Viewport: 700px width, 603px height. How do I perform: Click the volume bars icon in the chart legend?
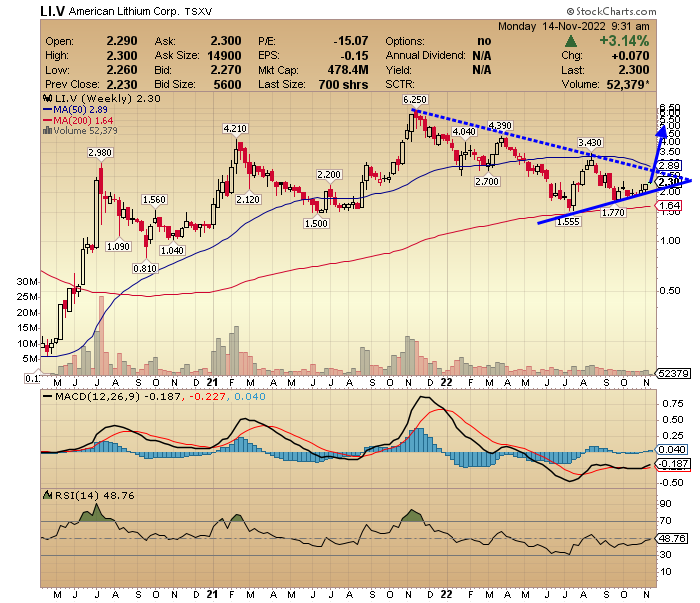click(47, 131)
